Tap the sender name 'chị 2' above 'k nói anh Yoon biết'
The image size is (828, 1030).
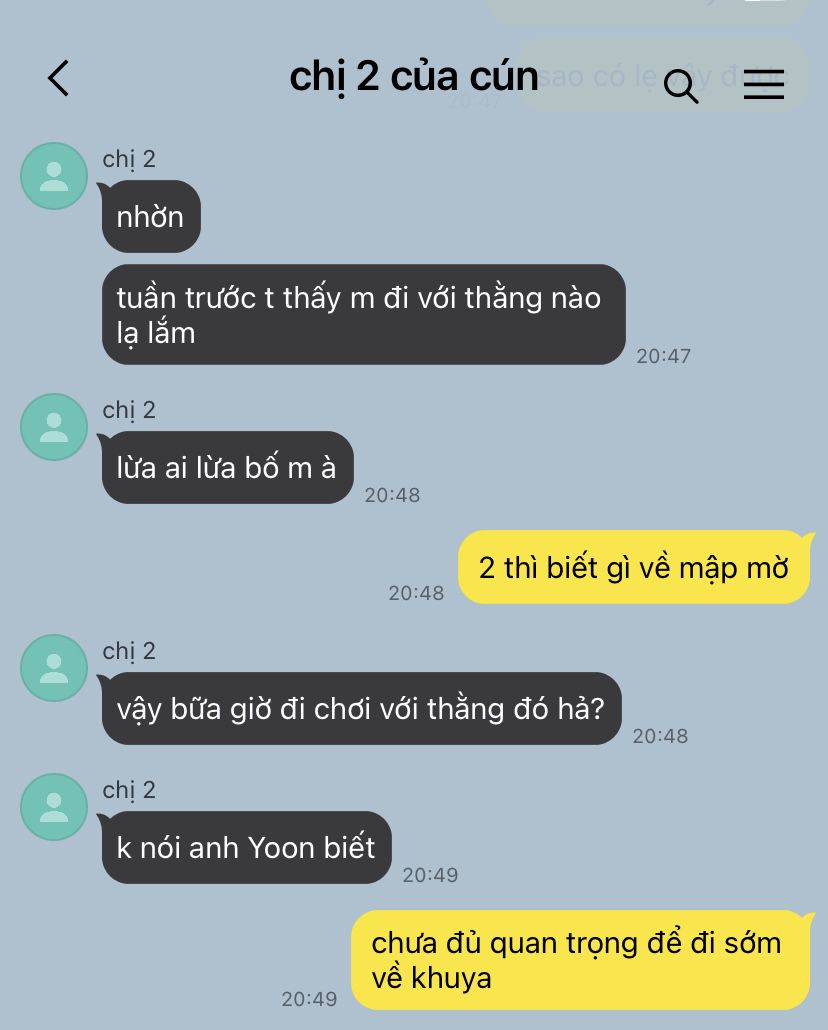tap(129, 790)
